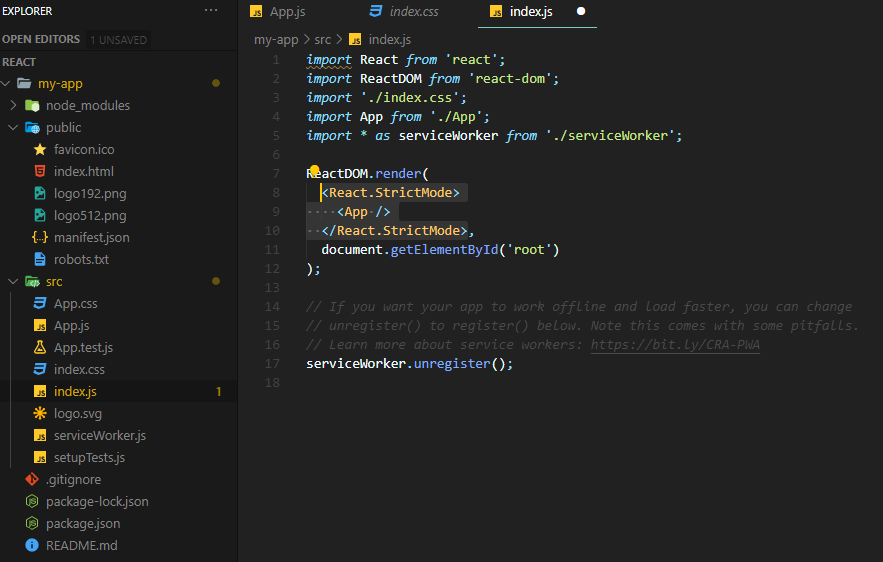Open the https://bit.ly/CRA-PWA link
Viewport: 883px width, 562px height.
(x=675, y=345)
